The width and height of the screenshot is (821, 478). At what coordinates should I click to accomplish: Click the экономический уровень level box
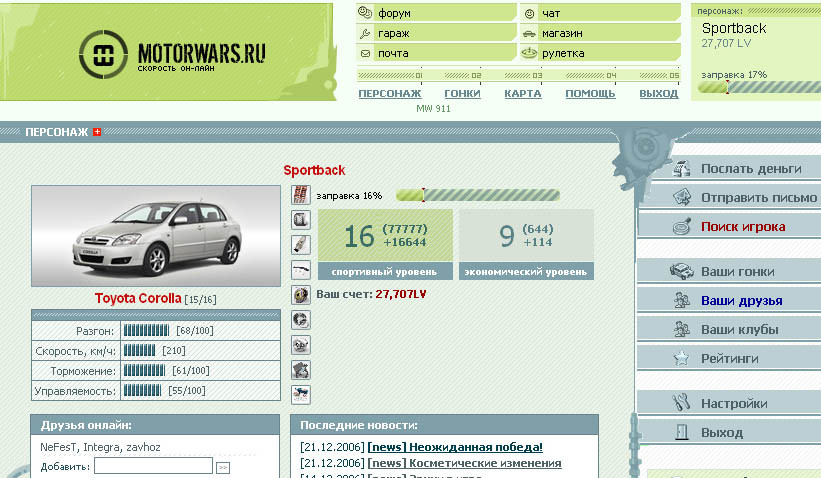(x=526, y=244)
